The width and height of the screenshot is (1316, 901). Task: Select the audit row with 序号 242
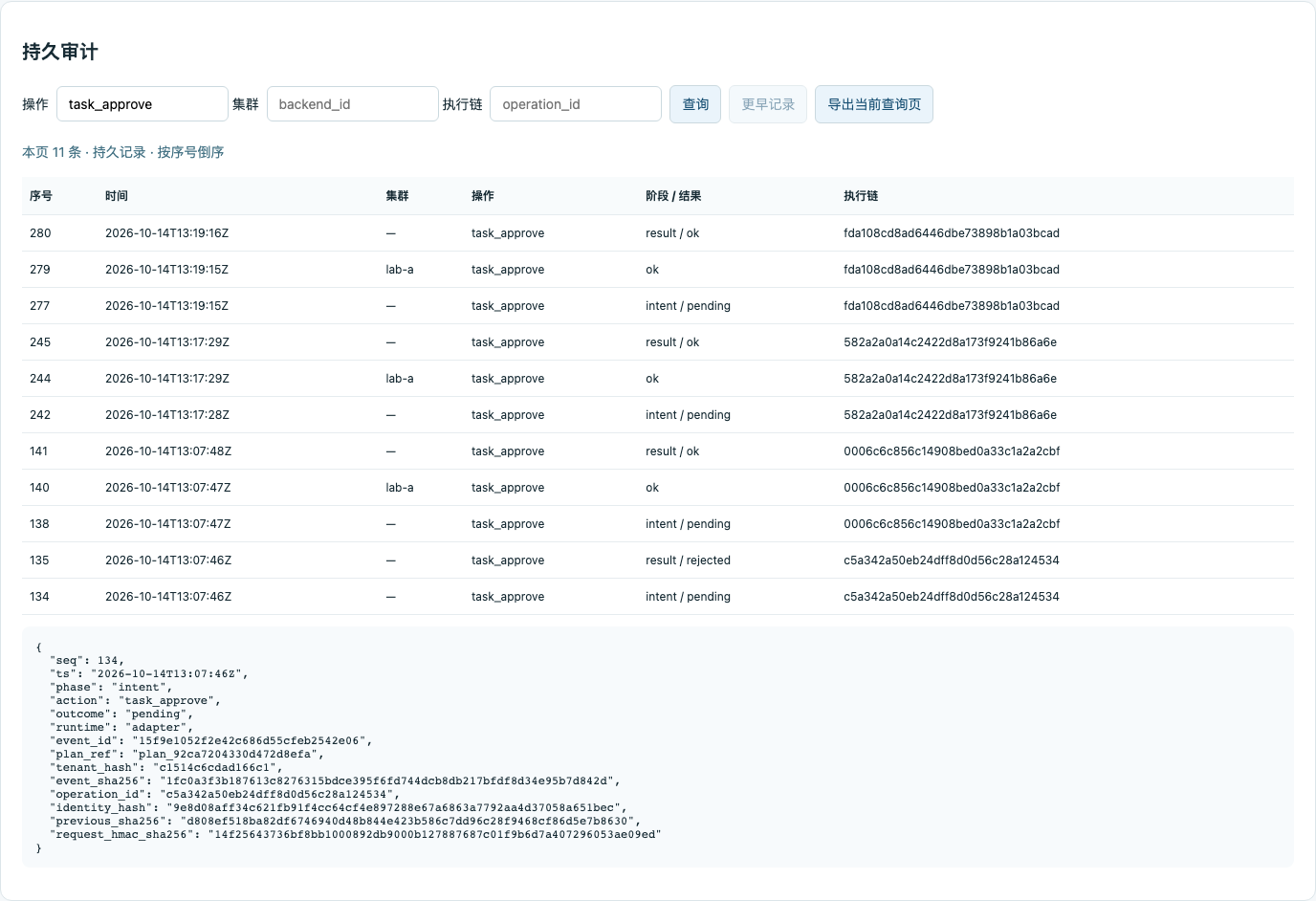pyautogui.click(x=658, y=415)
